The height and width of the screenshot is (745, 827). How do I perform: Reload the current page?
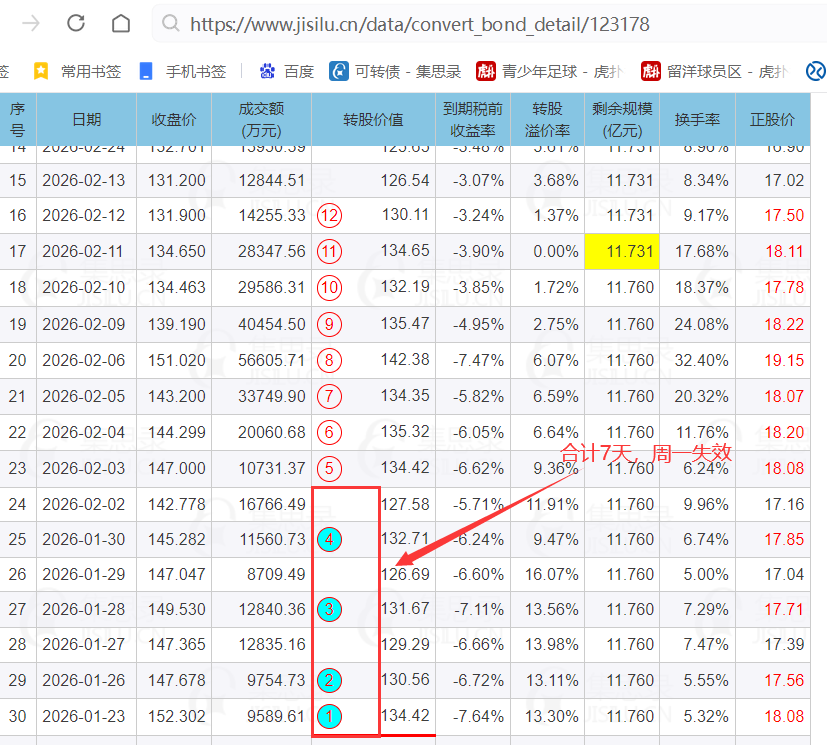point(76,23)
